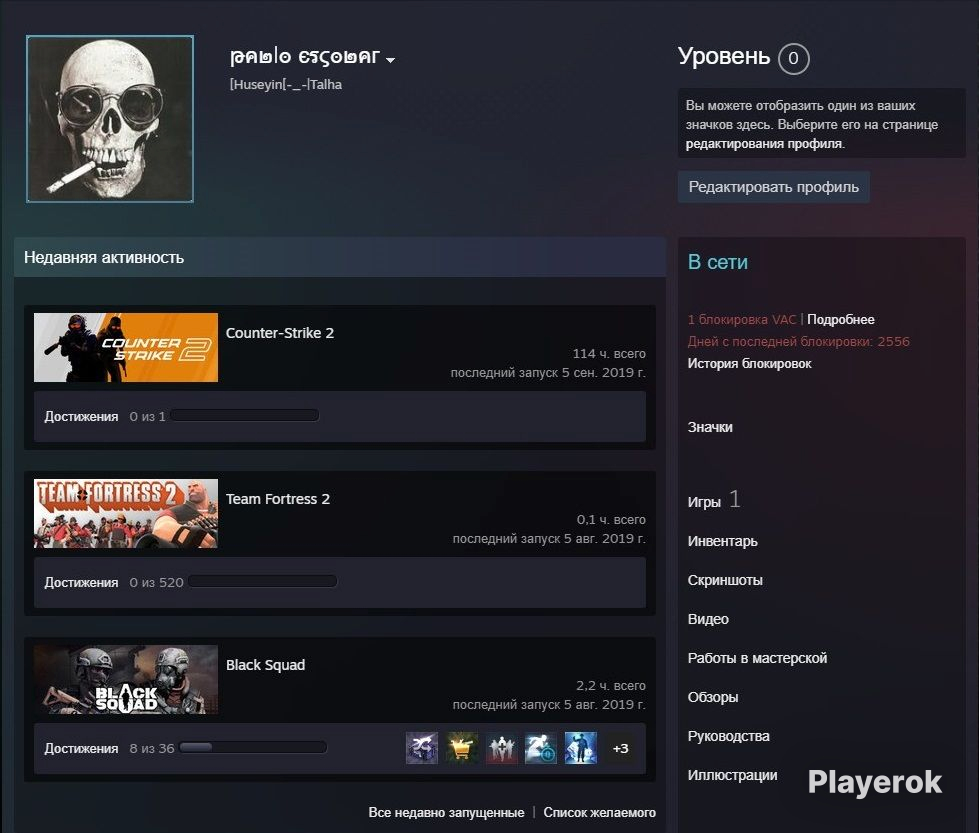Open the Значки section
979x833 pixels.
tap(710, 427)
